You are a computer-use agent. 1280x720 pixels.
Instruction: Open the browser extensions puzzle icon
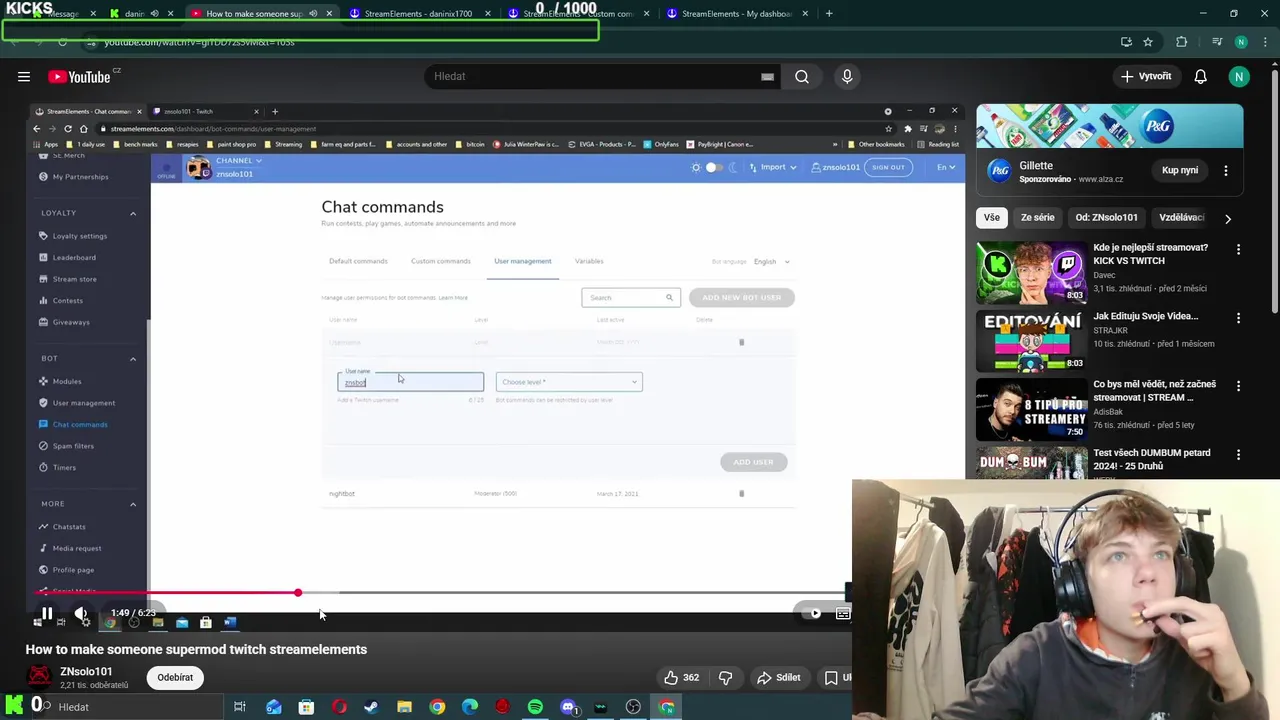point(1182,42)
